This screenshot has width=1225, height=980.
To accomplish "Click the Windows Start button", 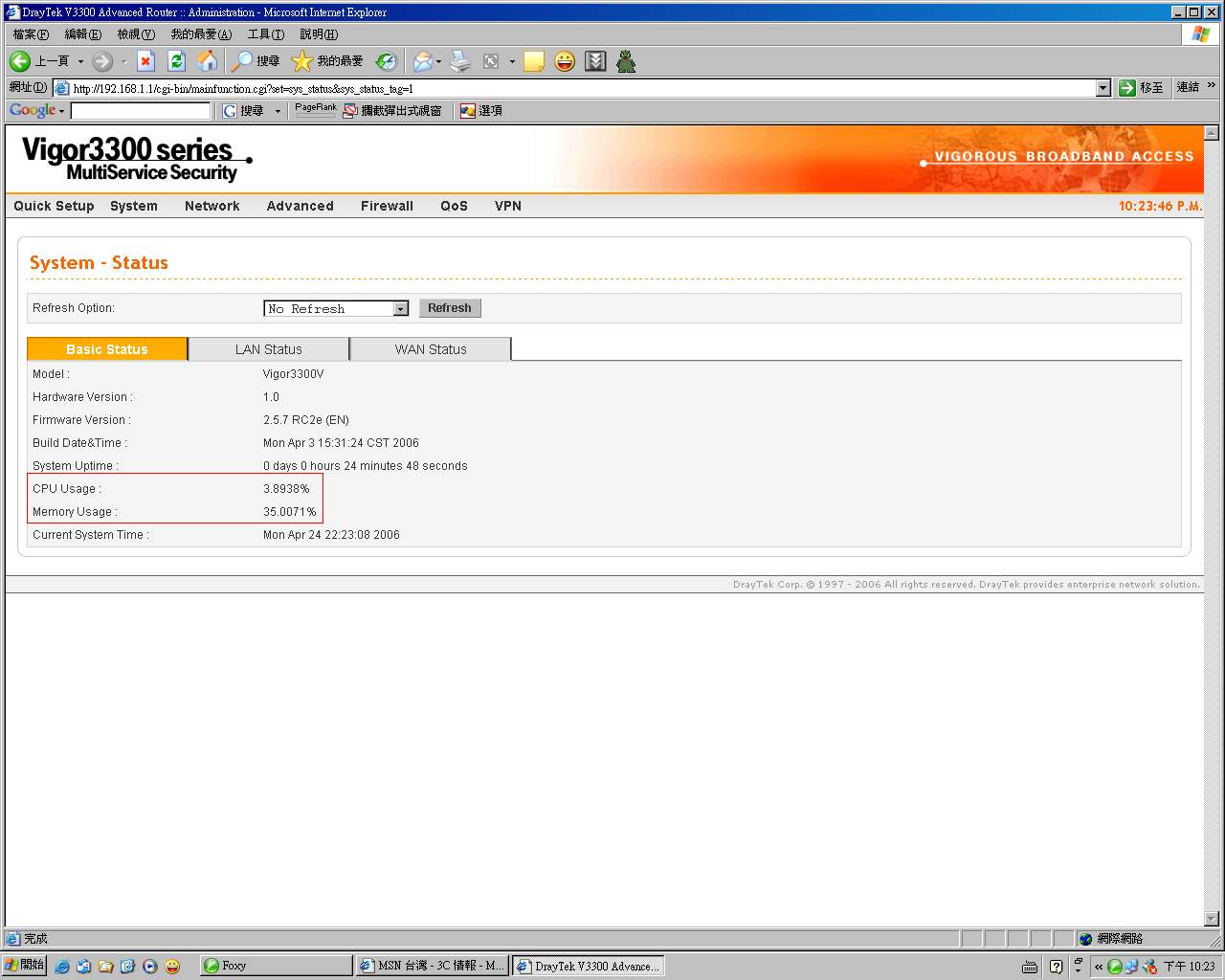I will 25,966.
